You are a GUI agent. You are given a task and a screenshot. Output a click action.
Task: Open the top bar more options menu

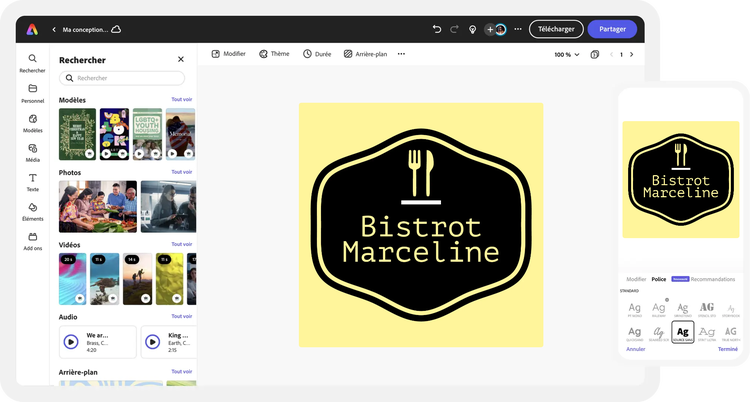click(x=518, y=29)
